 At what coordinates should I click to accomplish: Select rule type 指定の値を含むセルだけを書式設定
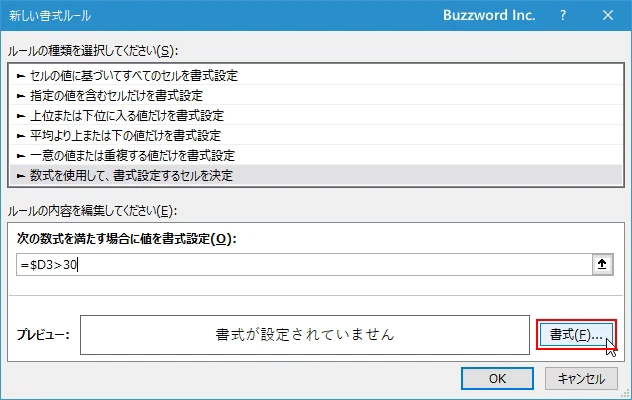316,96
